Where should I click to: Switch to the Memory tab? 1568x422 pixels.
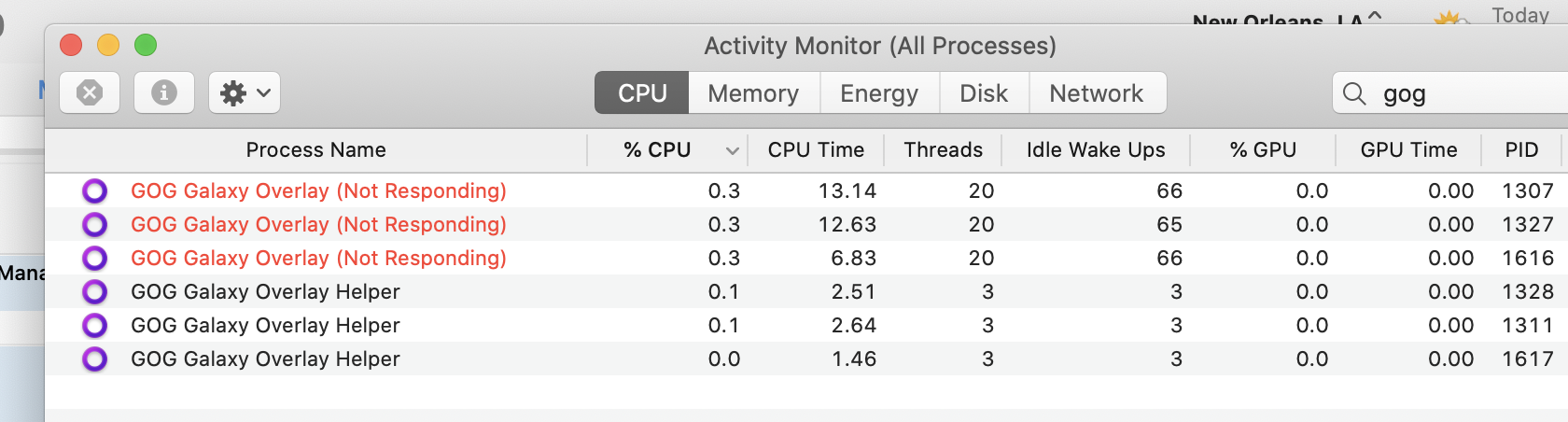tap(753, 92)
